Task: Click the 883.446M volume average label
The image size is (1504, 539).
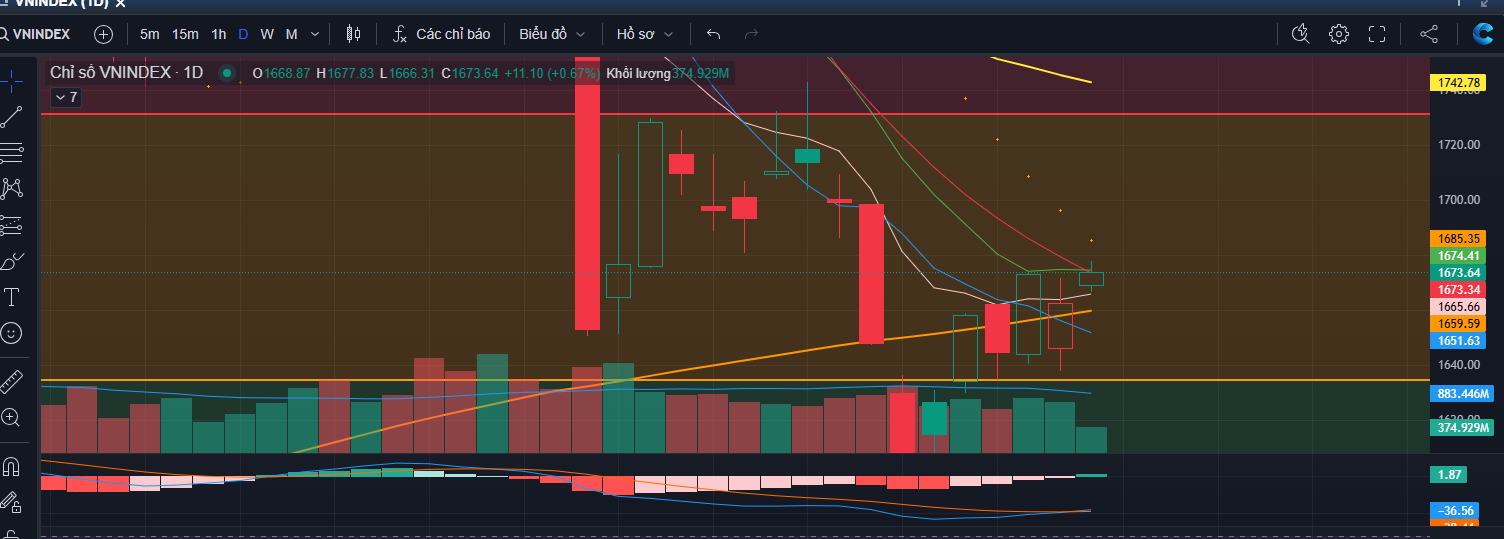Action: tap(1461, 394)
